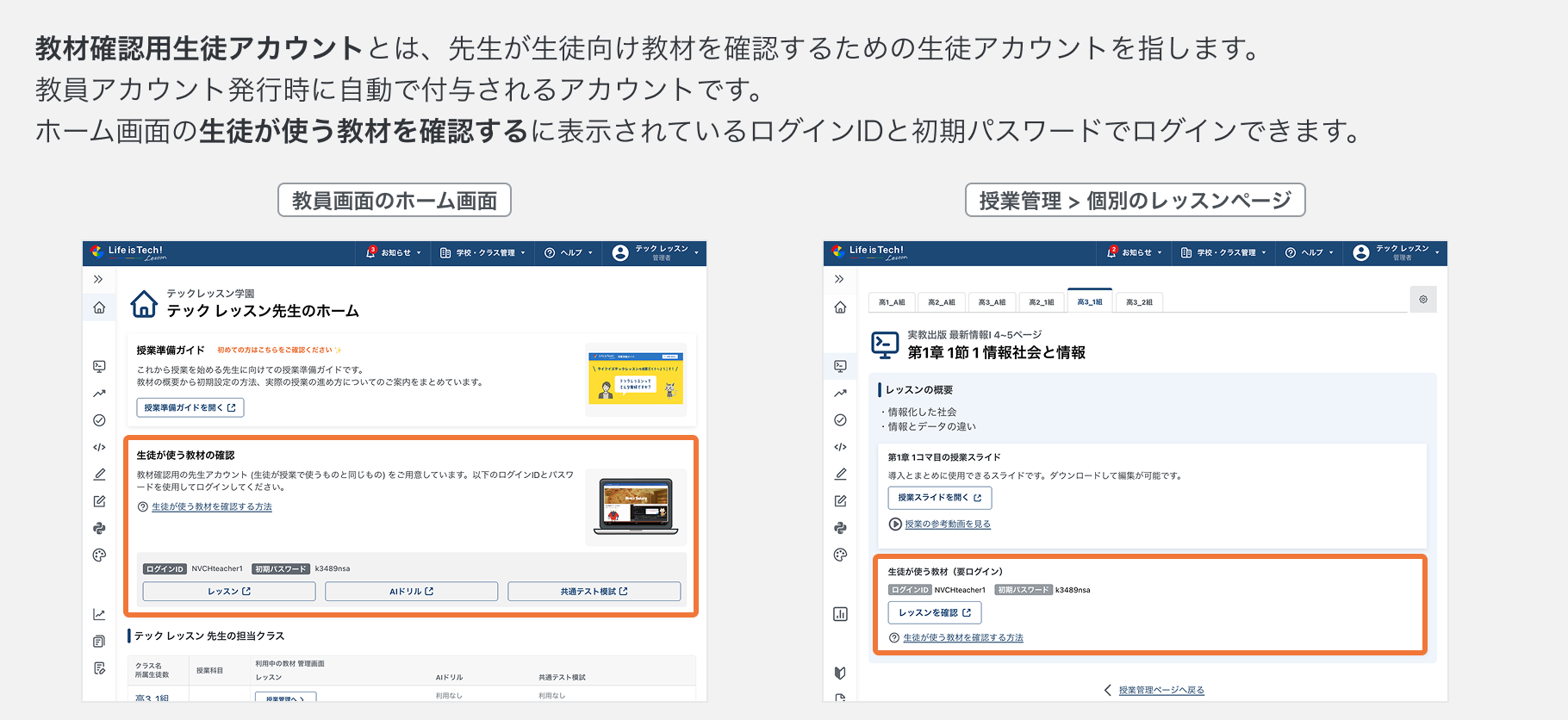1568x720 pixels.
Task: Click check-circle sidebar icon in home screen window
Action: [99, 420]
